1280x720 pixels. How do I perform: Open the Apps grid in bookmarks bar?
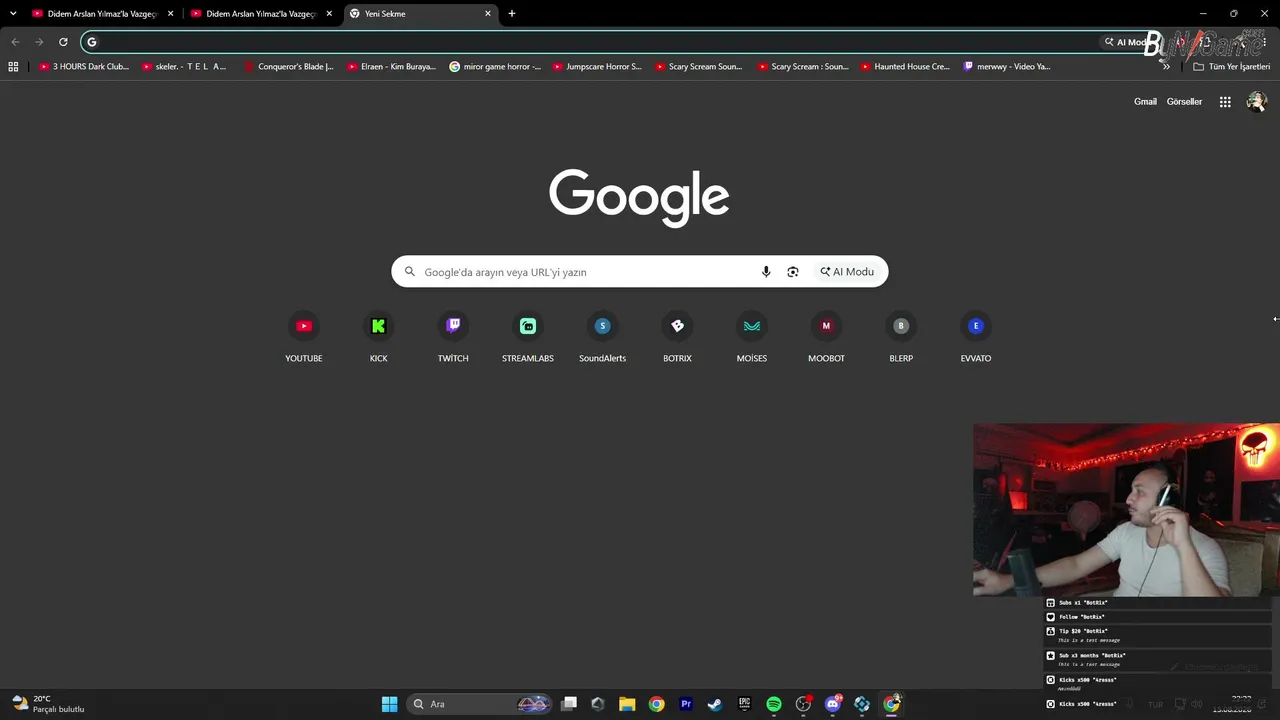tap(13, 67)
